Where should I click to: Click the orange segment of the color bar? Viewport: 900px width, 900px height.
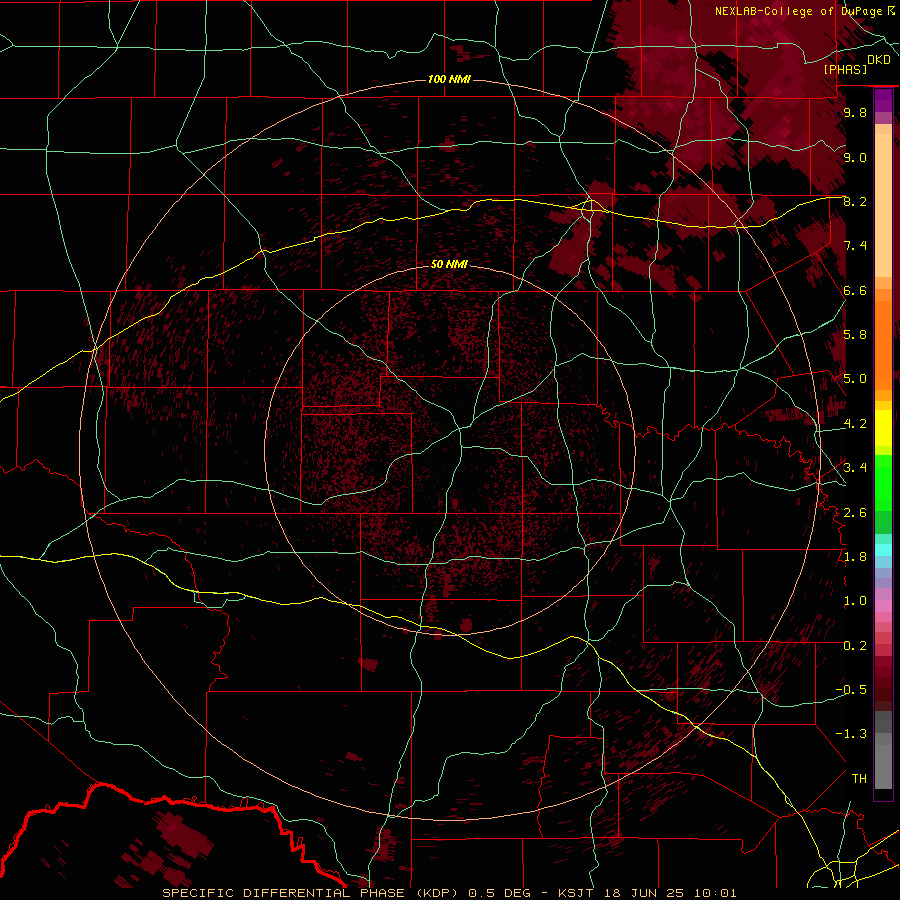tap(883, 344)
